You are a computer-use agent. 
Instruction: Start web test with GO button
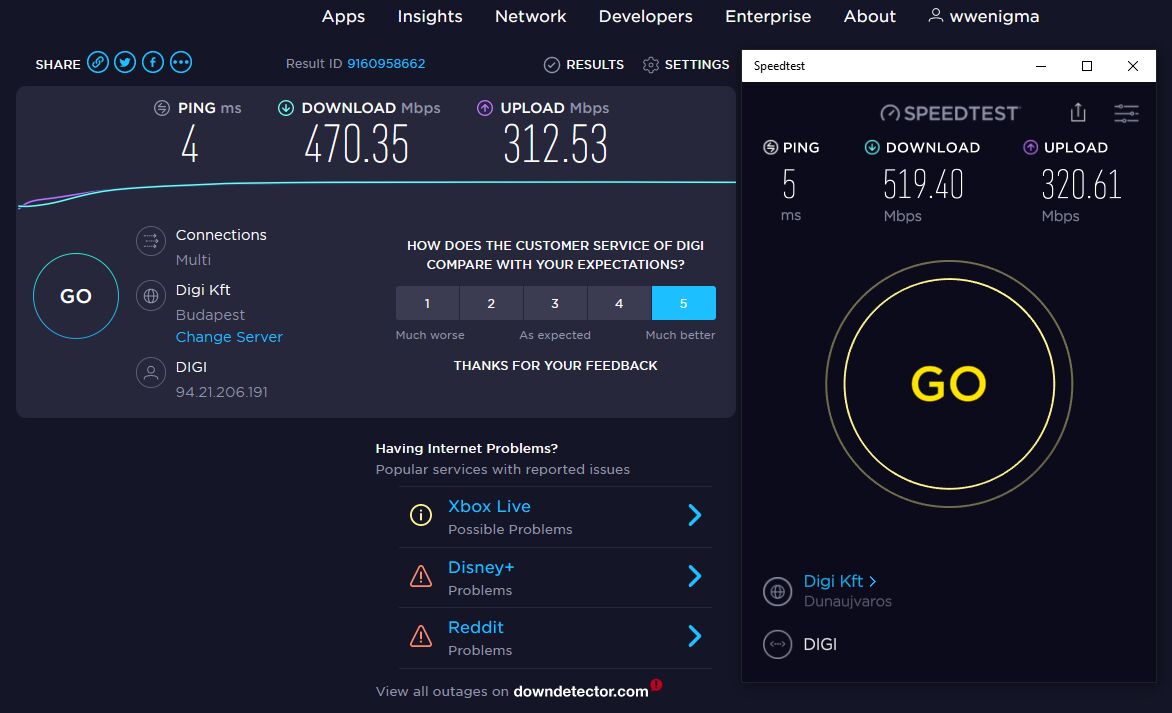75,296
